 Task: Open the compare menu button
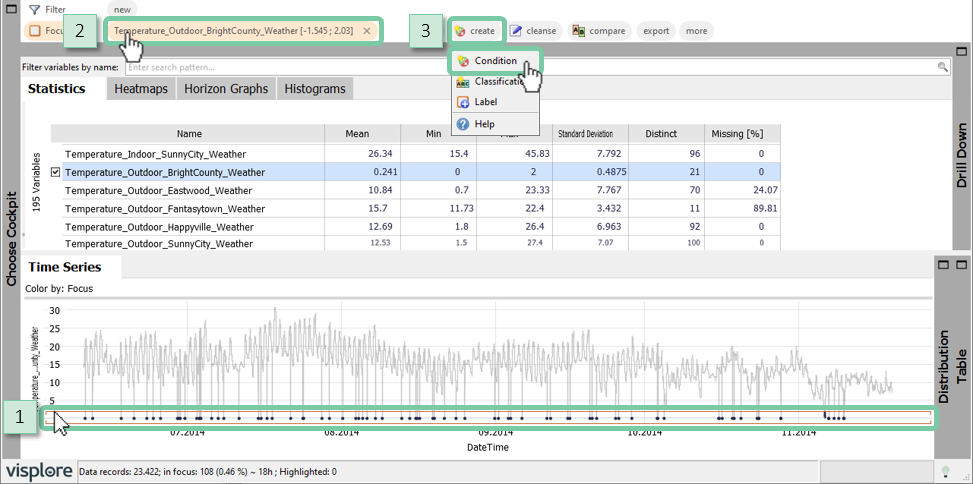599,31
